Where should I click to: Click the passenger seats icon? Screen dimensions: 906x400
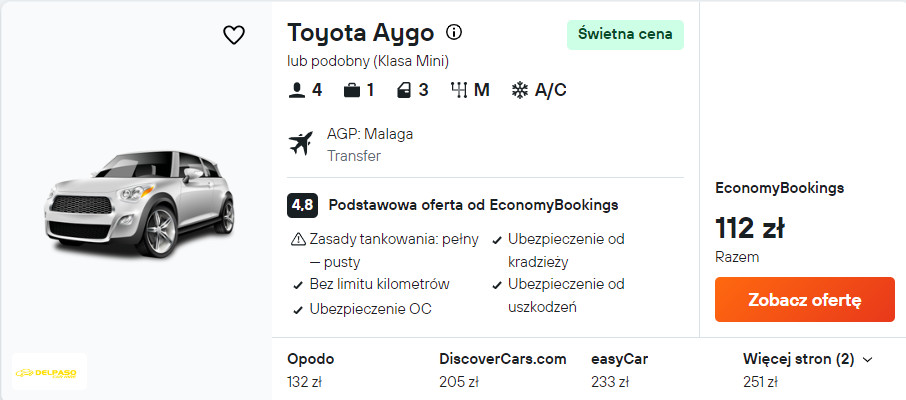296,90
